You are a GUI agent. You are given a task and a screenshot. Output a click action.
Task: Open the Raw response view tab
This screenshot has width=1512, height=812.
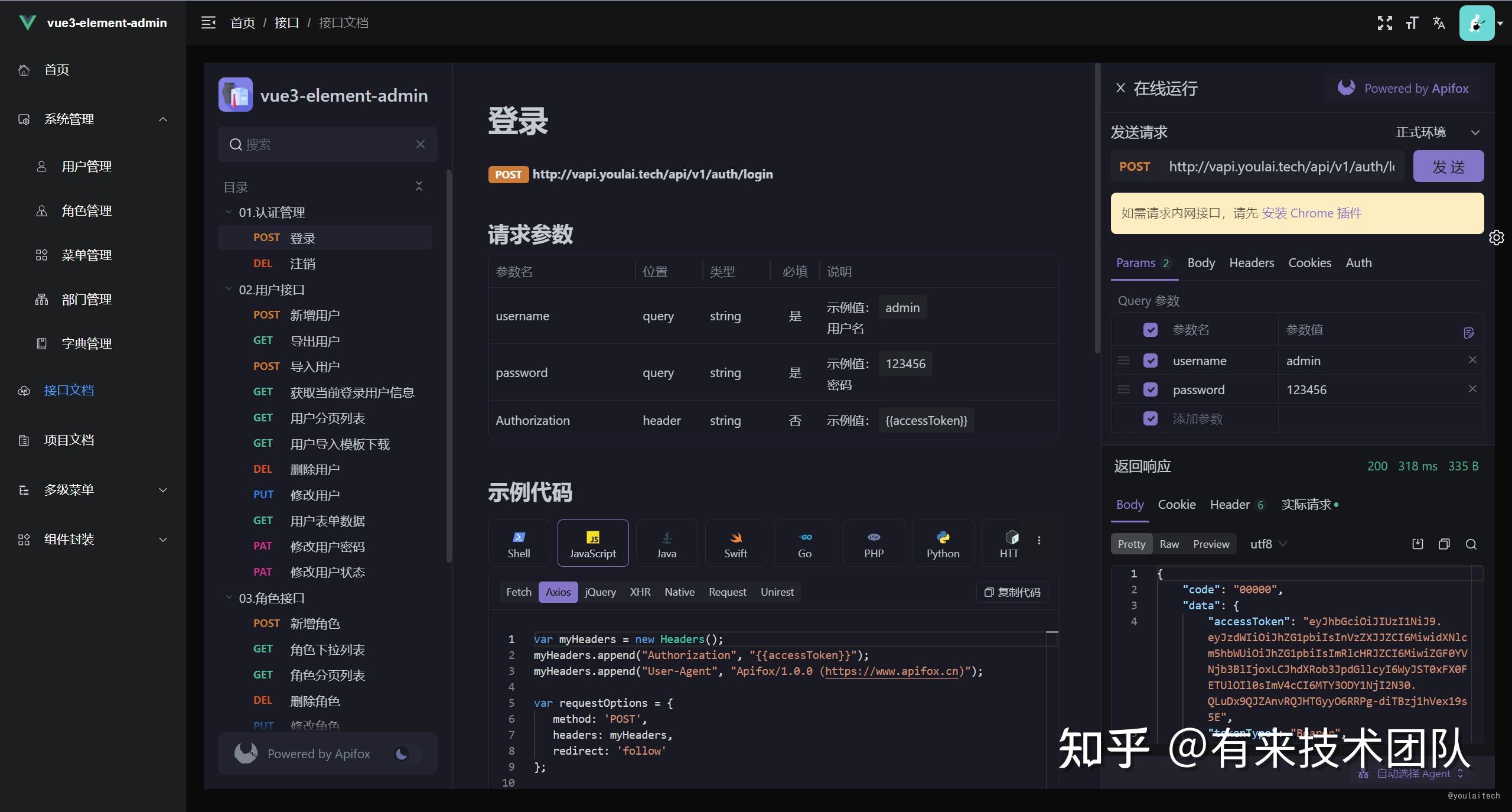click(x=1169, y=544)
